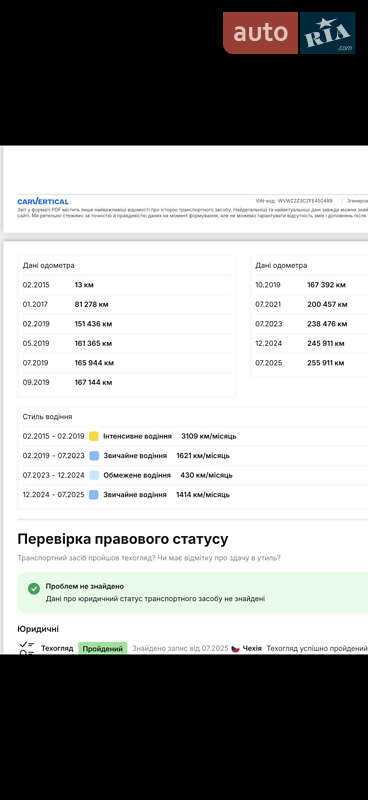368x800 pixels.
Task: Click the Czech flag icon
Action: click(x=235, y=648)
